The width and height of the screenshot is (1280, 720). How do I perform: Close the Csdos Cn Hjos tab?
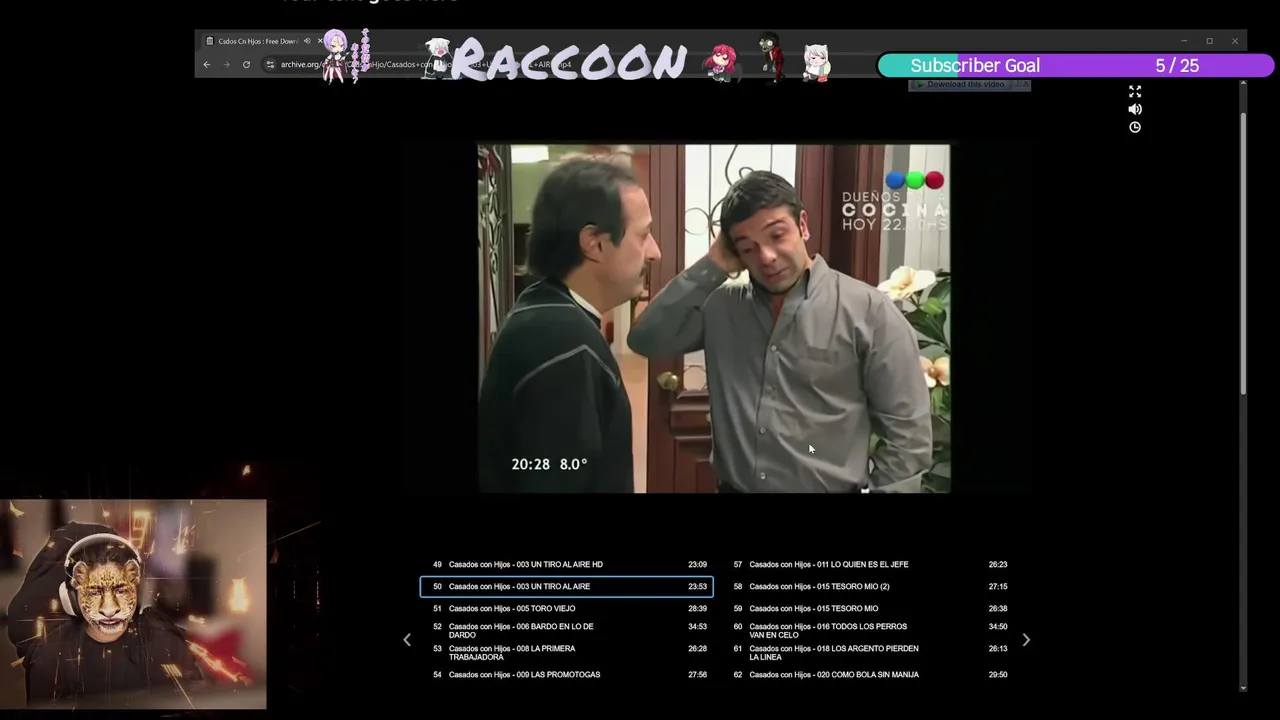point(320,41)
